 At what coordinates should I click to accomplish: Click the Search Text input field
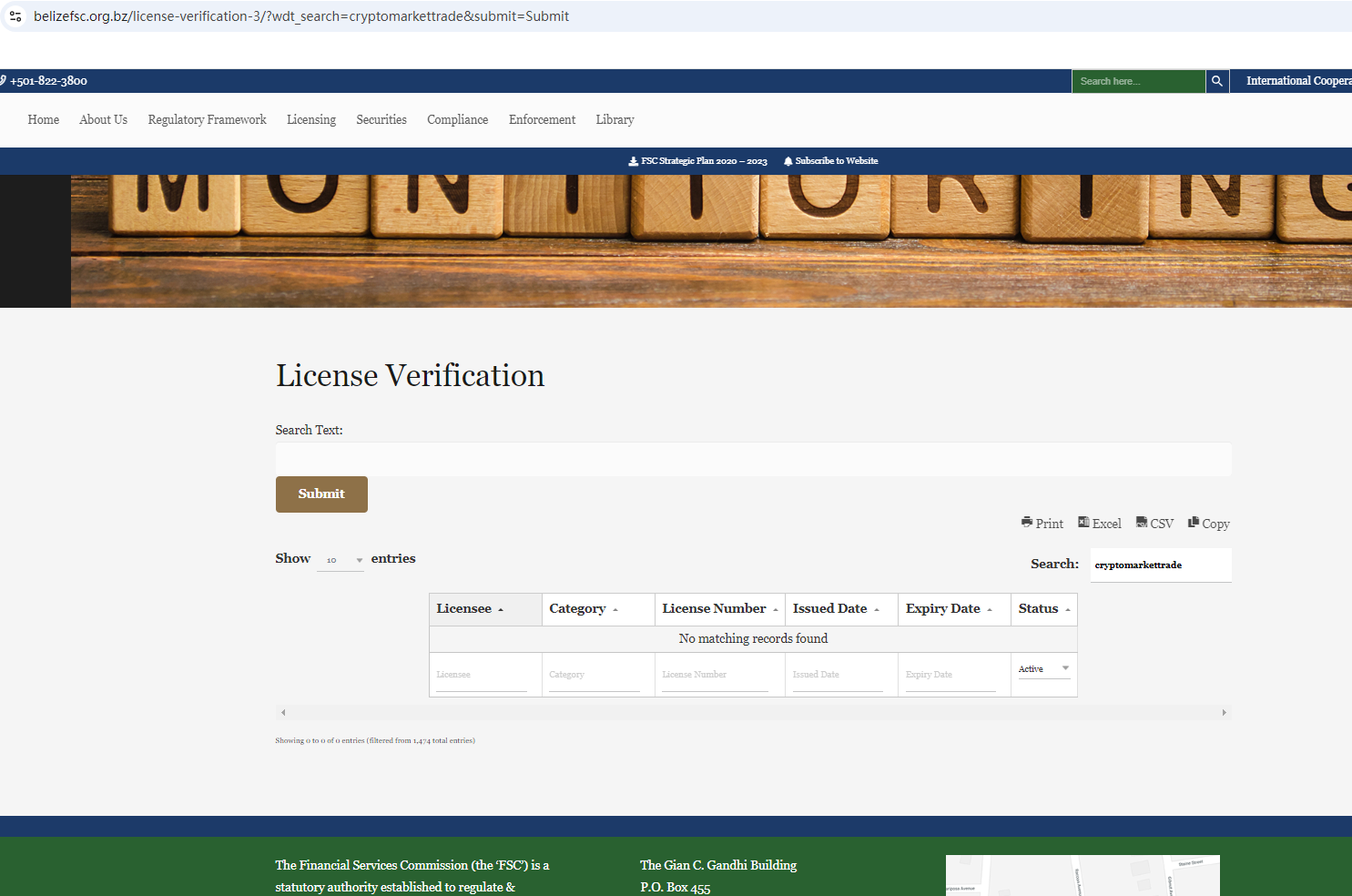pos(753,459)
